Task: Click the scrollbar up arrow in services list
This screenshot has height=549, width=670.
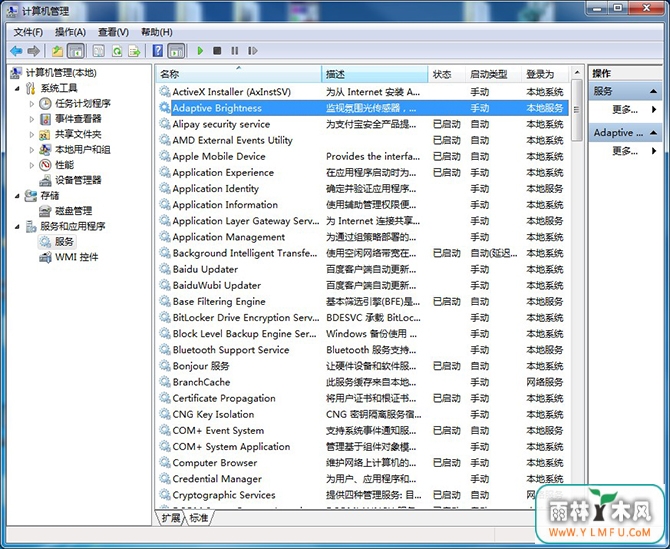Action: coord(577,72)
